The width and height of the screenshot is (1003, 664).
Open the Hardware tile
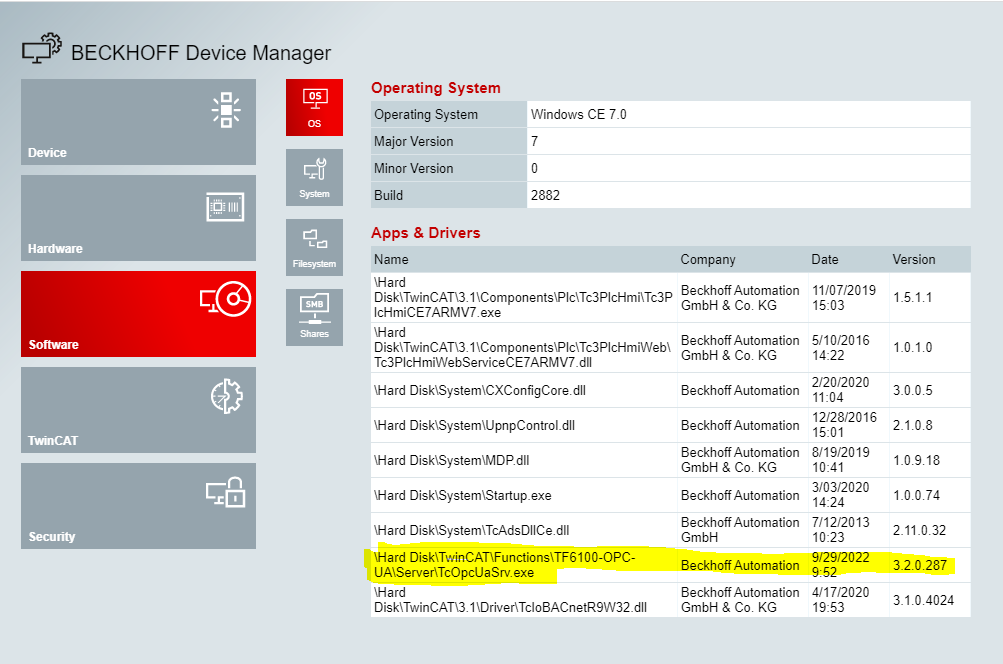click(x=138, y=218)
